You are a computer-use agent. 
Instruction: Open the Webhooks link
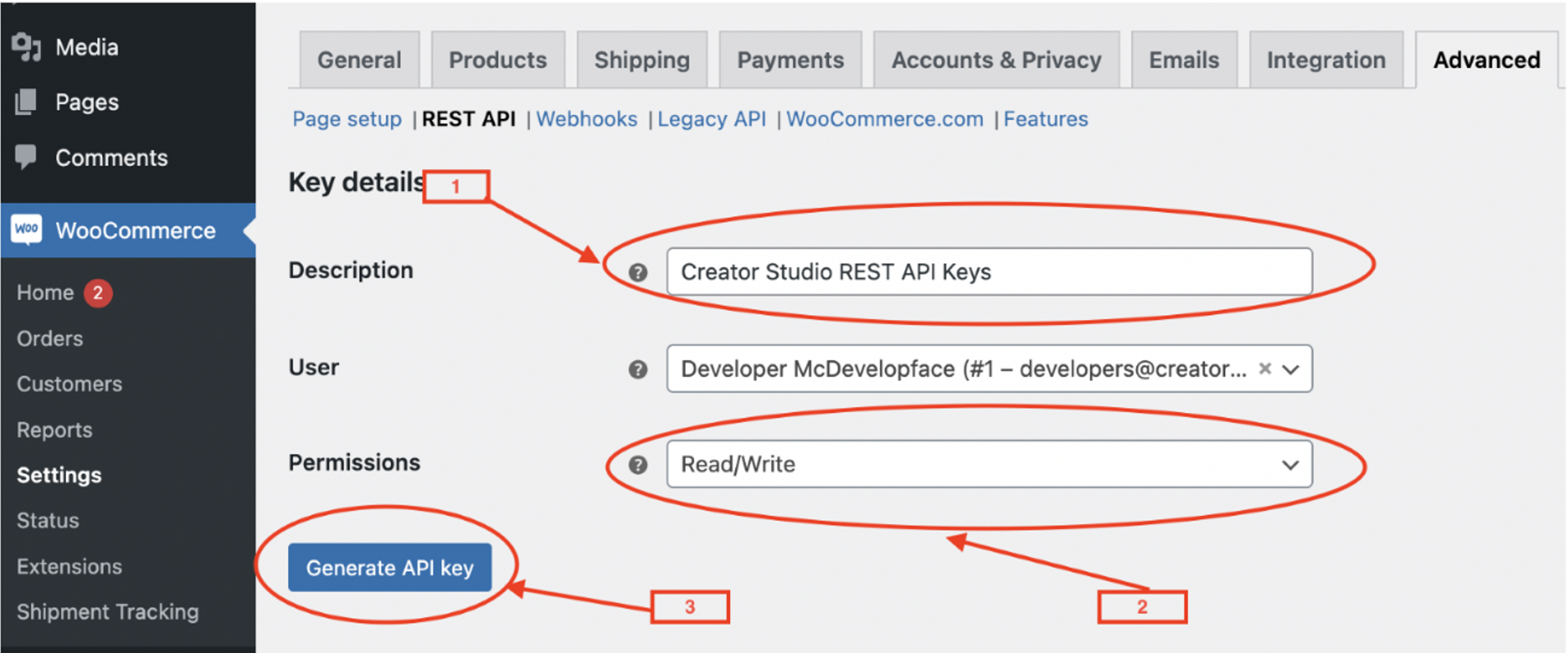pyautogui.click(x=586, y=119)
